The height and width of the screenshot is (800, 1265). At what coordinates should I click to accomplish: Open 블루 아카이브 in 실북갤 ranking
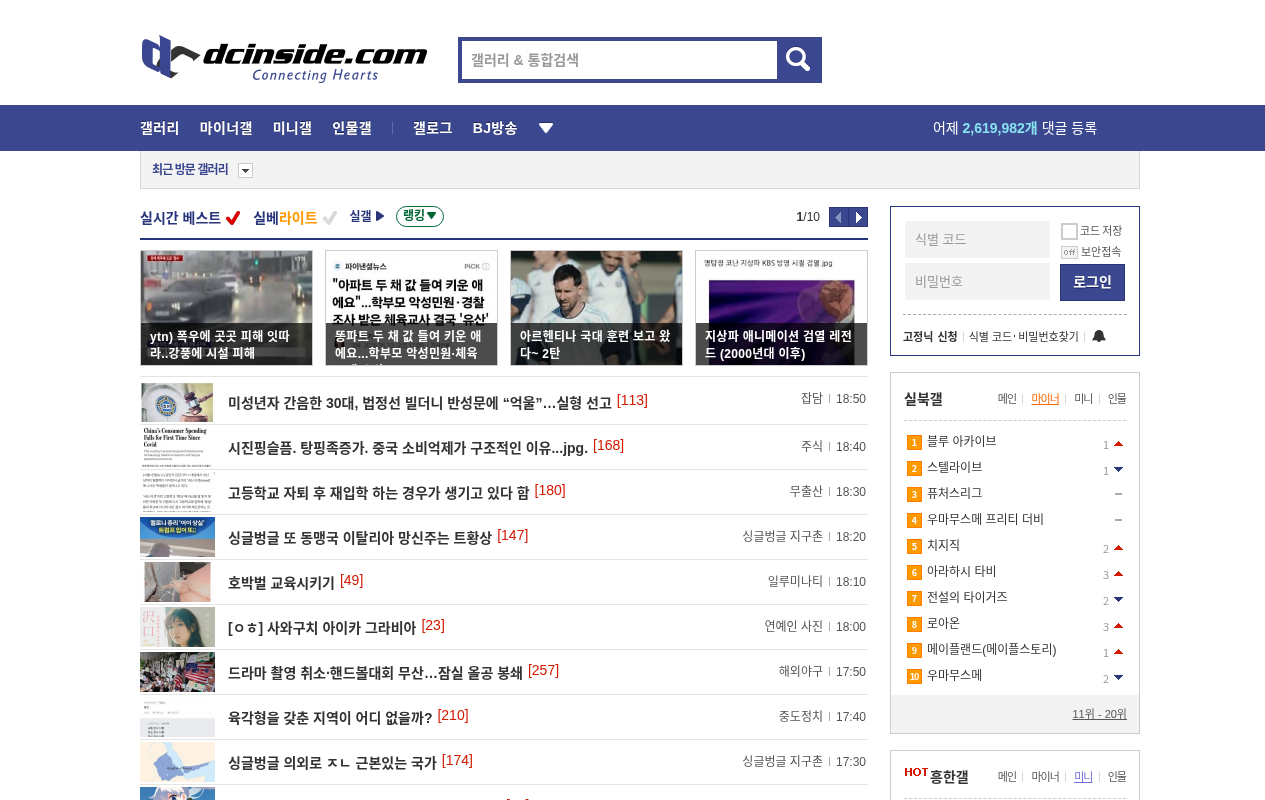[x=961, y=441]
